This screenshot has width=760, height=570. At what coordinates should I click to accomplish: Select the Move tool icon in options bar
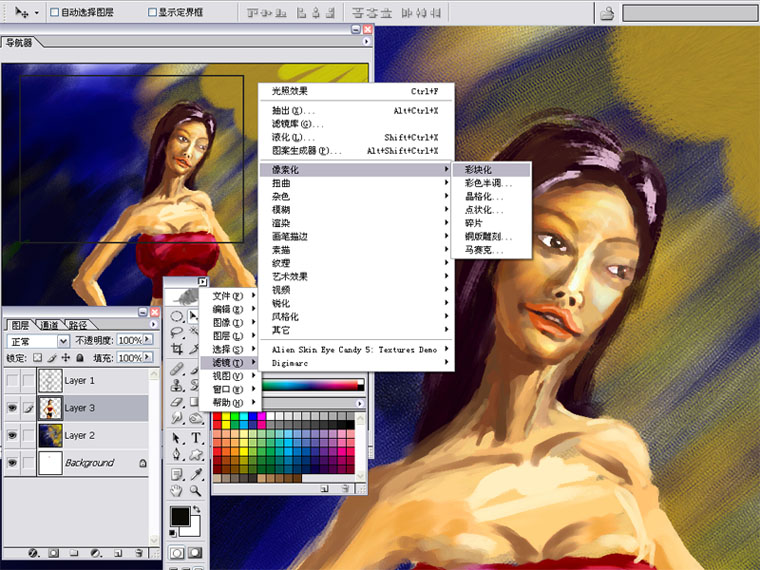point(22,12)
